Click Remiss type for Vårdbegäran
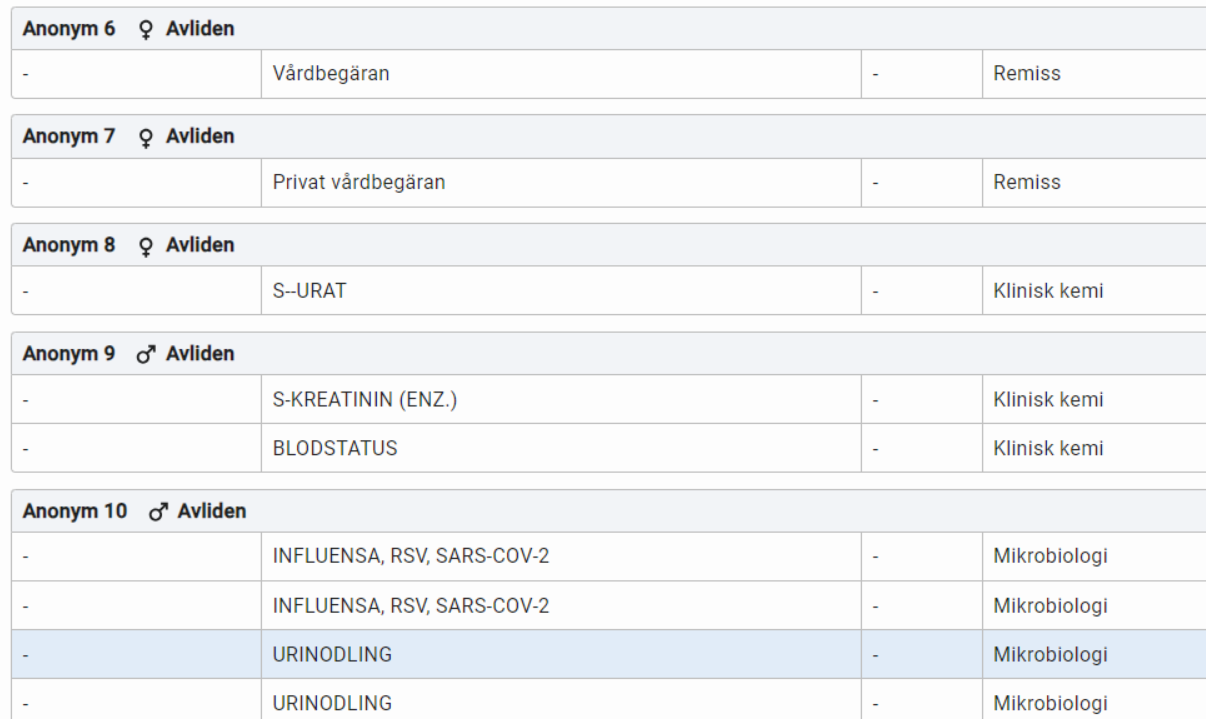Screen dimensions: 1206x719 [1027, 74]
